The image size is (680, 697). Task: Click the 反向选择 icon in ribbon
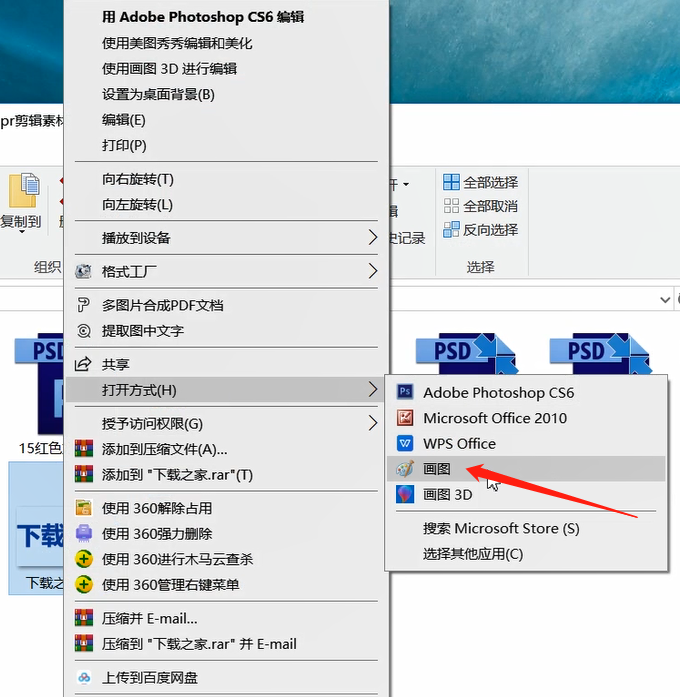tap(451, 230)
